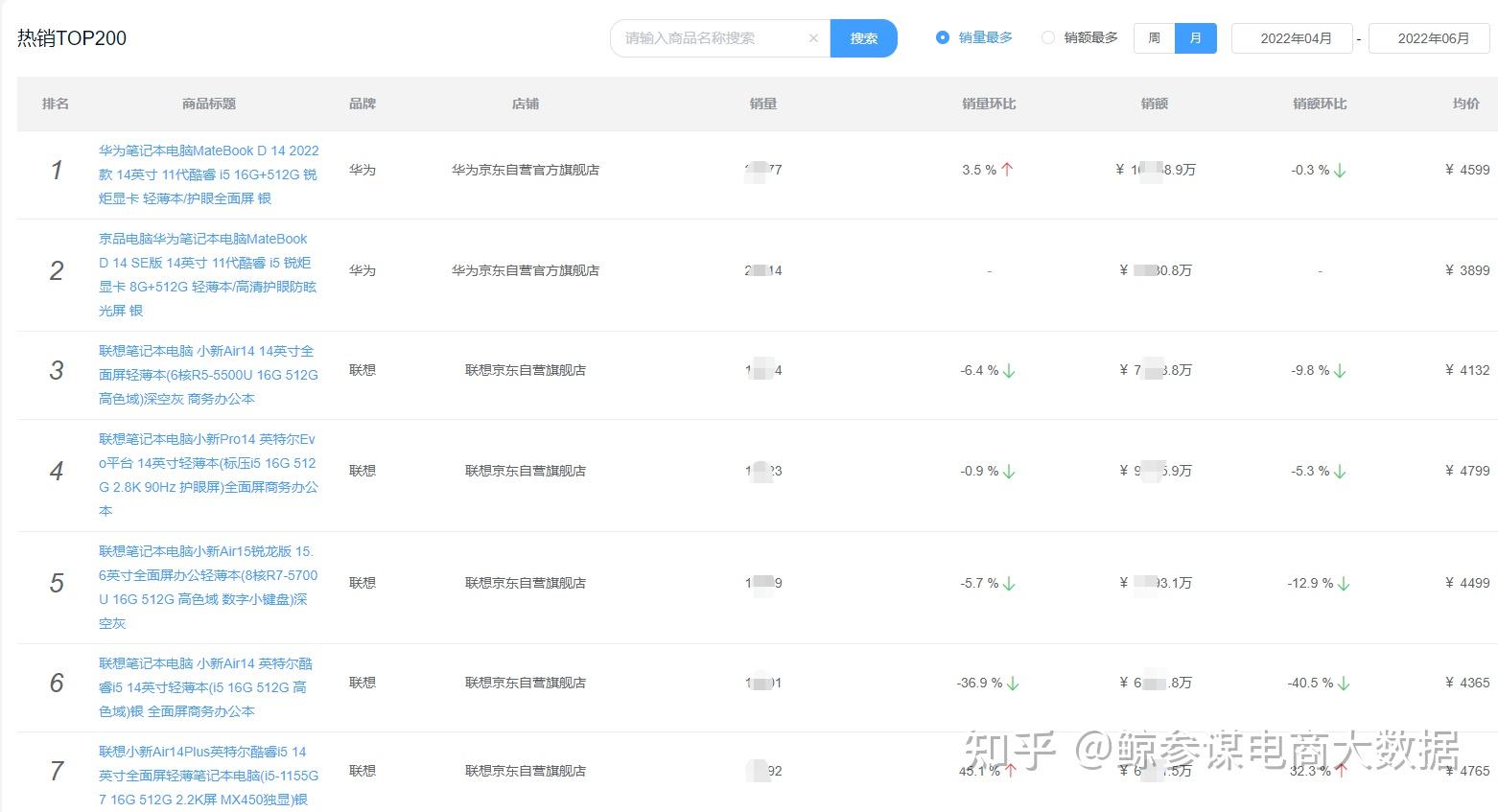This screenshot has height=812, width=1498.
Task: Click the down arrow beside -9.8 %
Action: pyautogui.click(x=1340, y=371)
